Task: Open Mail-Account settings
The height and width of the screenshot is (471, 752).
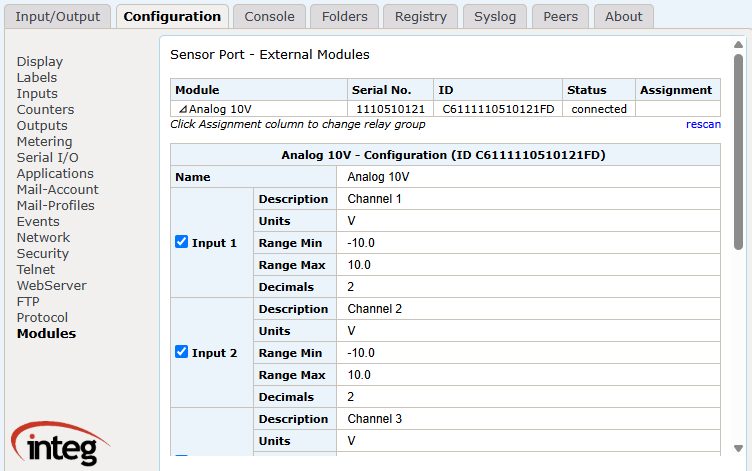Action: pyautogui.click(x=58, y=189)
